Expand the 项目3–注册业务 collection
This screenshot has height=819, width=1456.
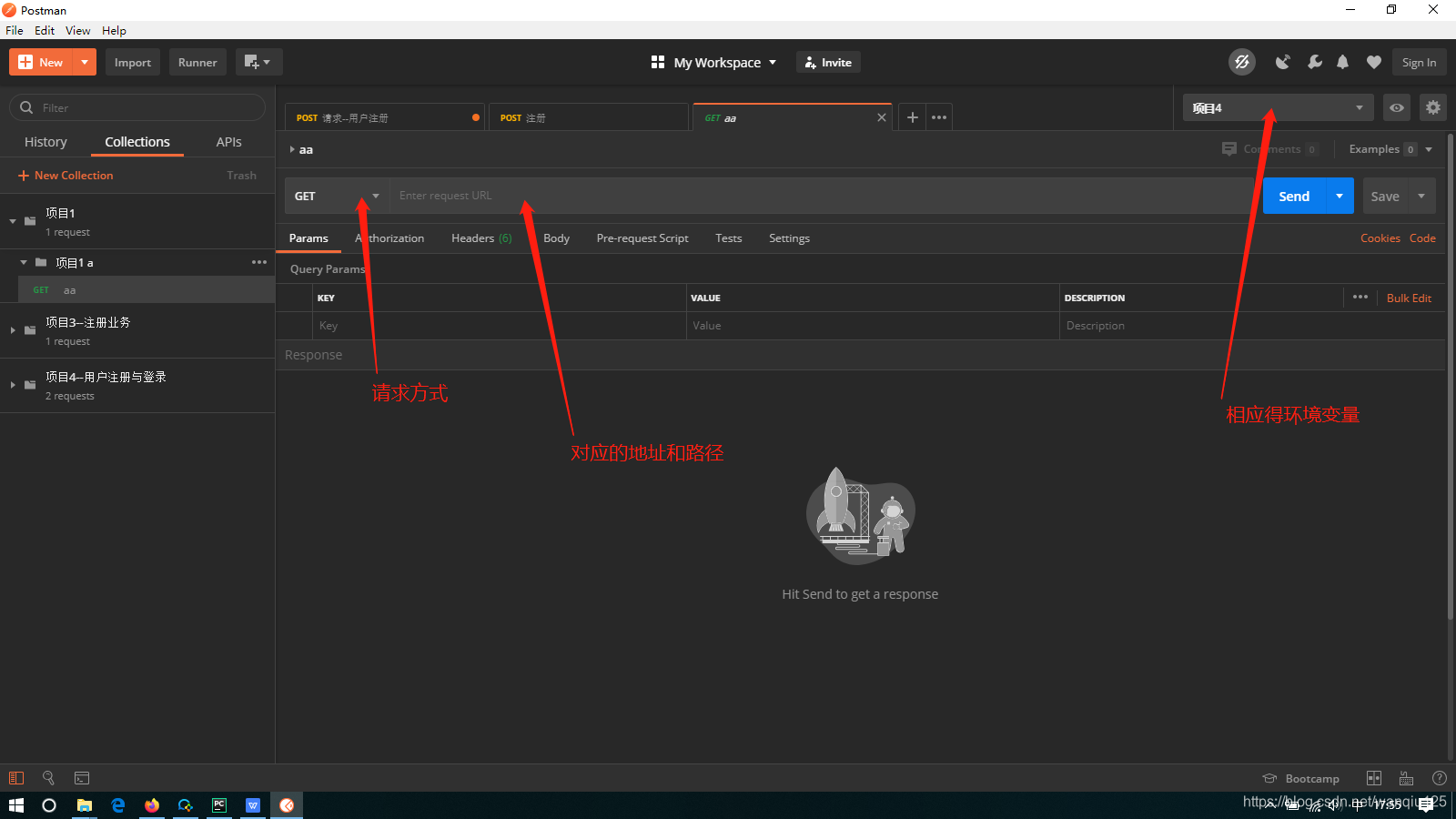[13, 330]
